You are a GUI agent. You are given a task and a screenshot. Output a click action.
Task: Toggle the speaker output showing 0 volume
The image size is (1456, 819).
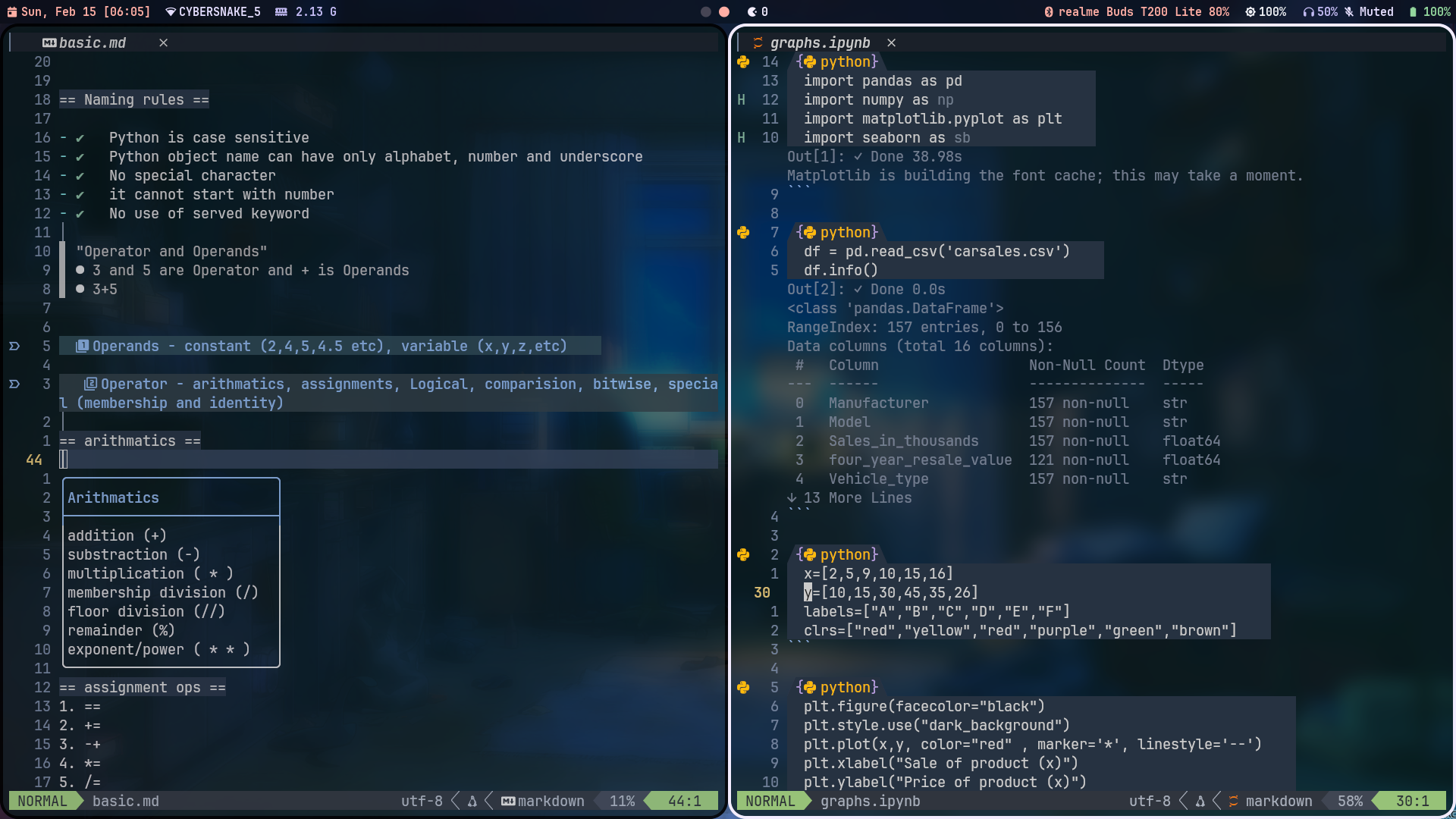coord(753,11)
